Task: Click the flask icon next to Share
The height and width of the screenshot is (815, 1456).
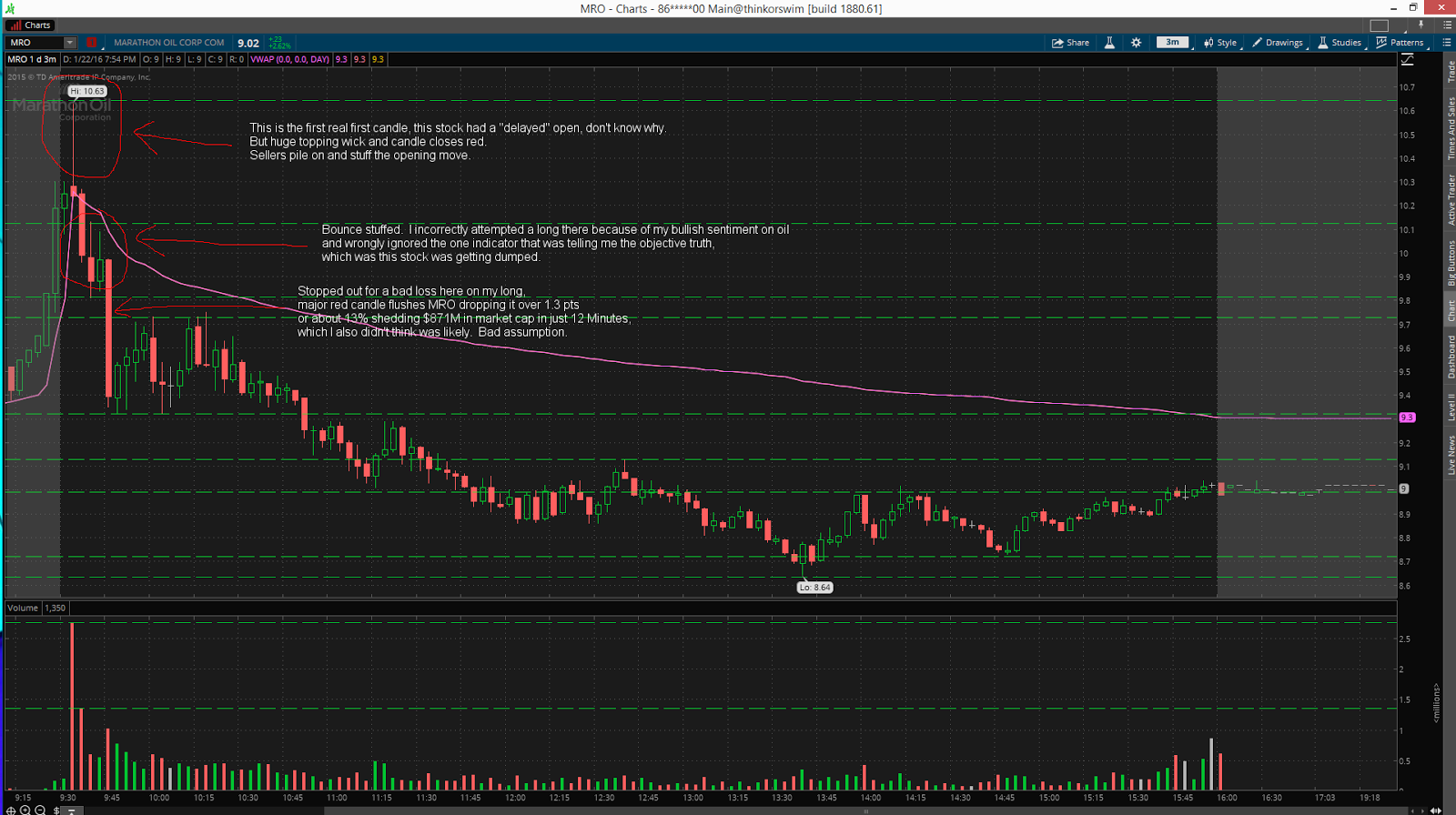Action: pos(1109,43)
